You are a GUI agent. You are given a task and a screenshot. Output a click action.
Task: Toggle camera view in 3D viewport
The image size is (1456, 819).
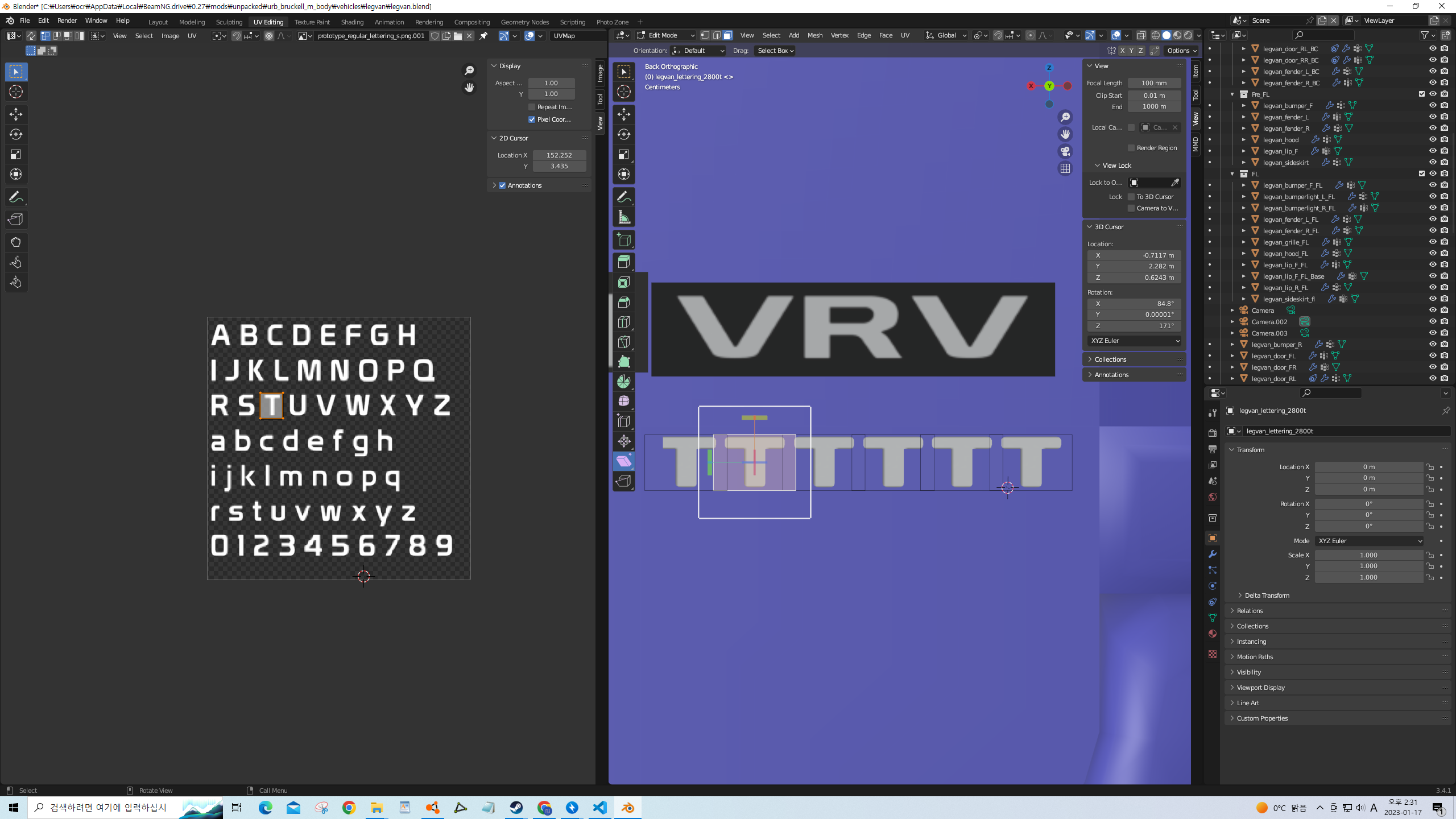tap(1065, 151)
